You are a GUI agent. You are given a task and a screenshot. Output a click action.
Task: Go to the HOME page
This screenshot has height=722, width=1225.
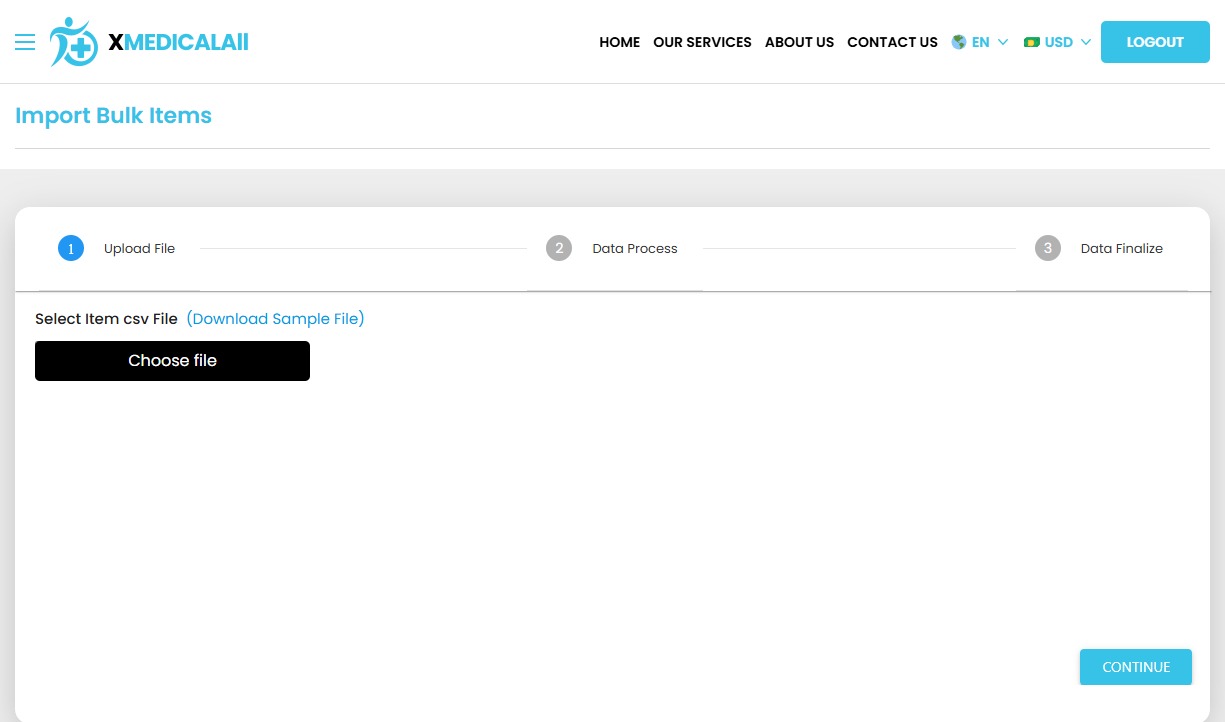coord(619,42)
